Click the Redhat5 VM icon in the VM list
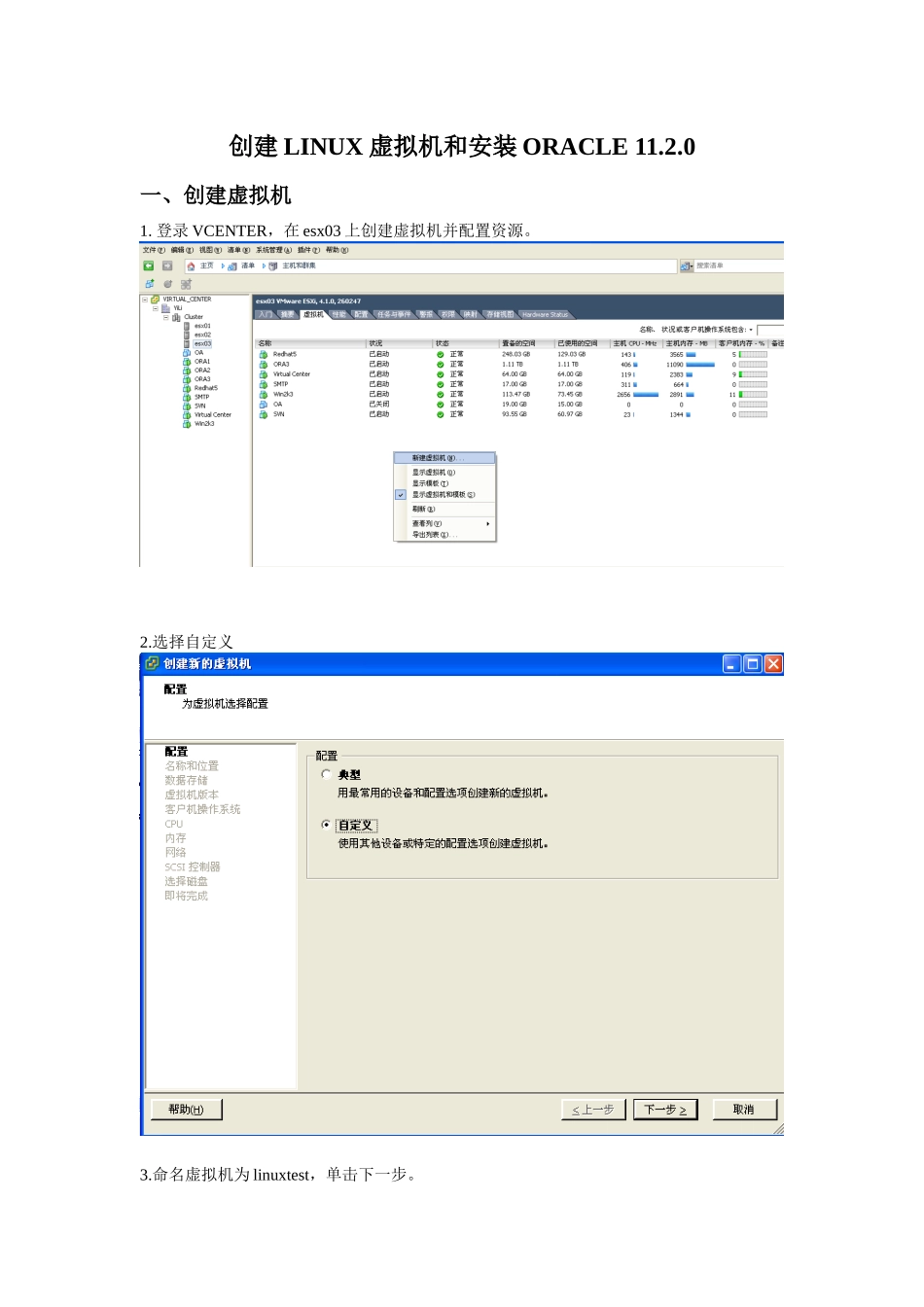 (x=263, y=355)
